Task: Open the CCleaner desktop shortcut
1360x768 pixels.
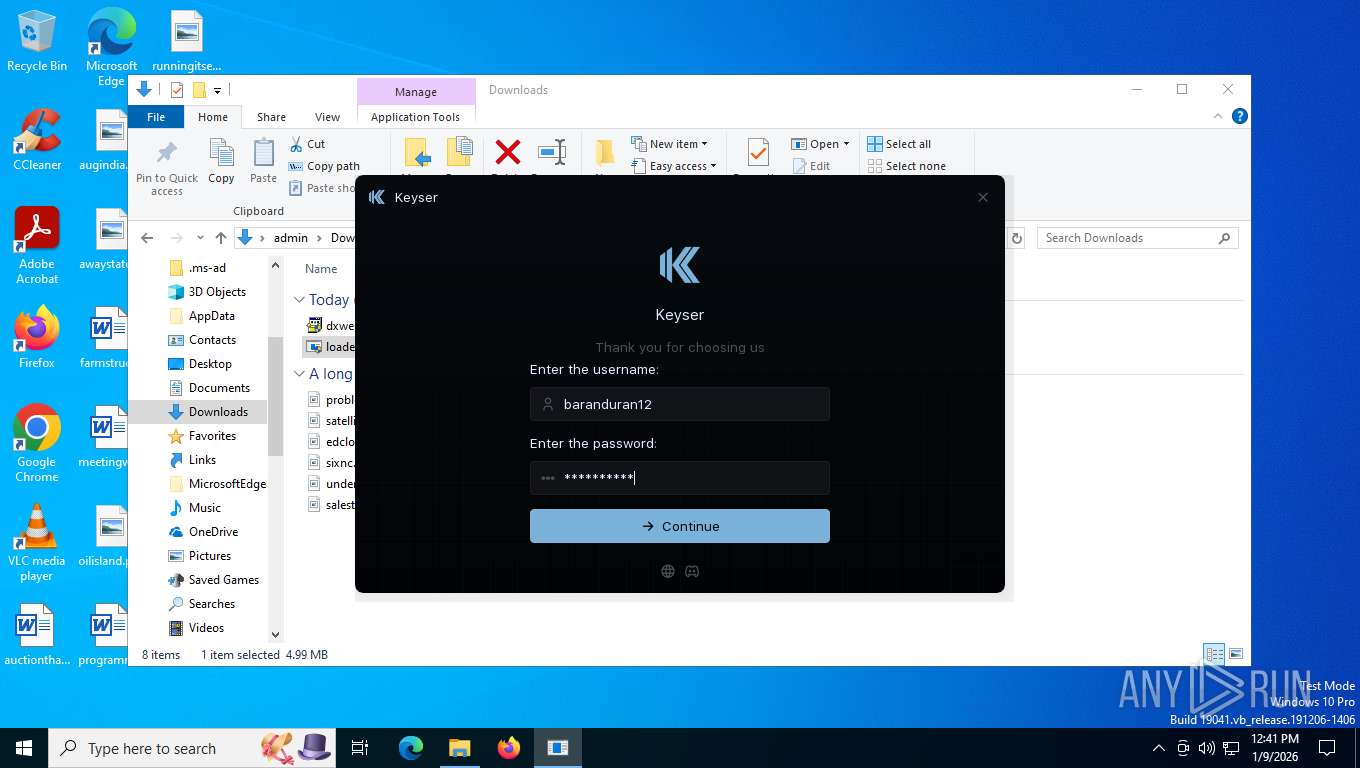Action: click(37, 140)
